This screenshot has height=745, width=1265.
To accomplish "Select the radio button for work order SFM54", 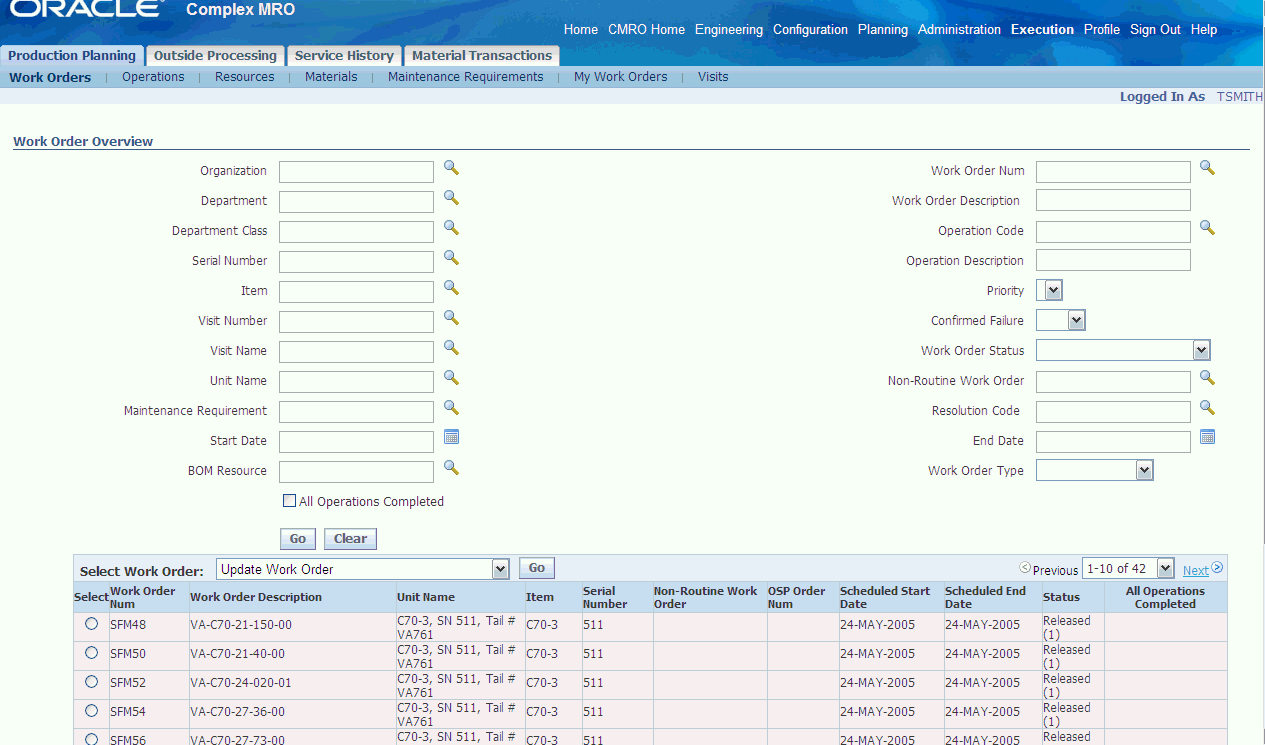I will click(91, 710).
